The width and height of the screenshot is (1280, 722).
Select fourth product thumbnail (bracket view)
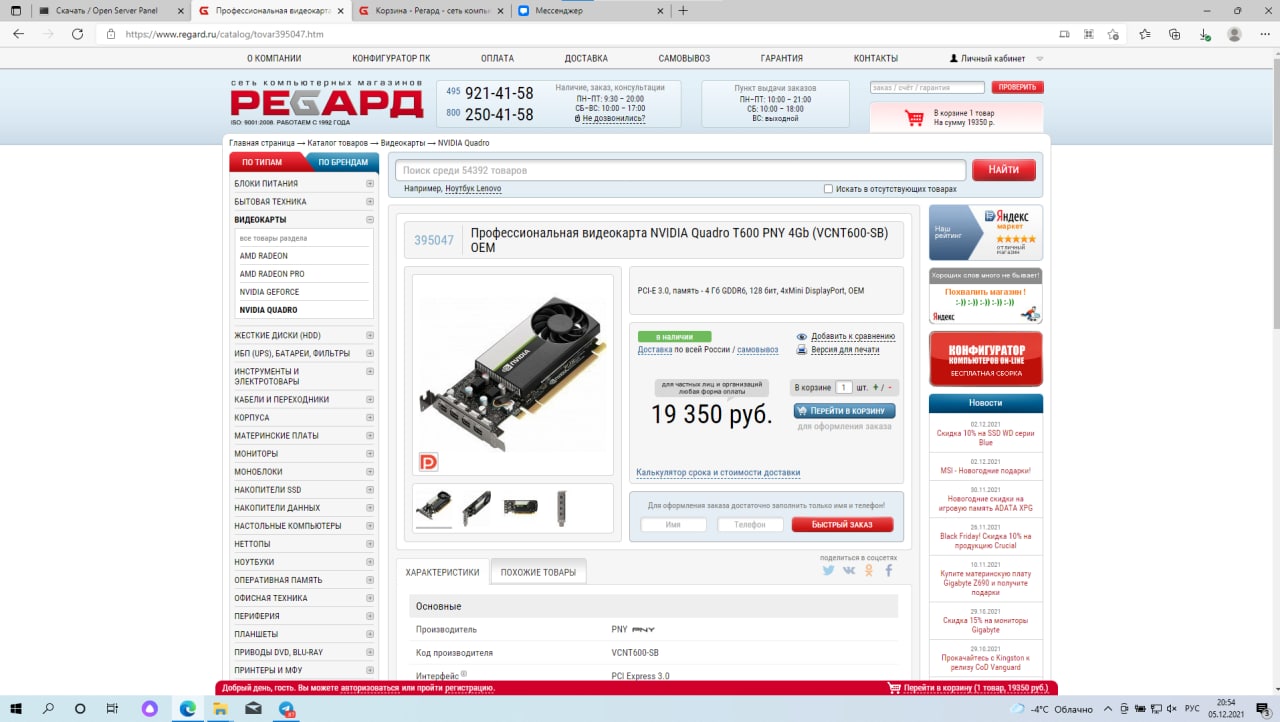(562, 507)
